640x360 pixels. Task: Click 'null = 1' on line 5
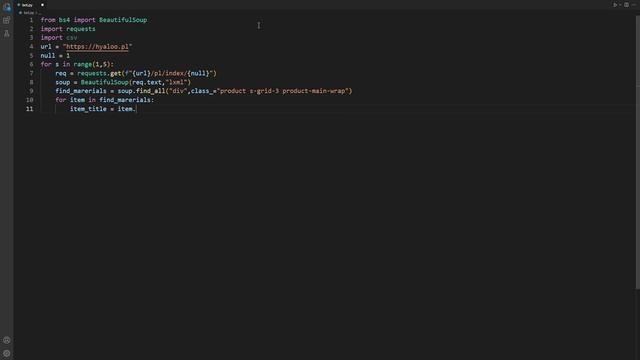point(55,56)
